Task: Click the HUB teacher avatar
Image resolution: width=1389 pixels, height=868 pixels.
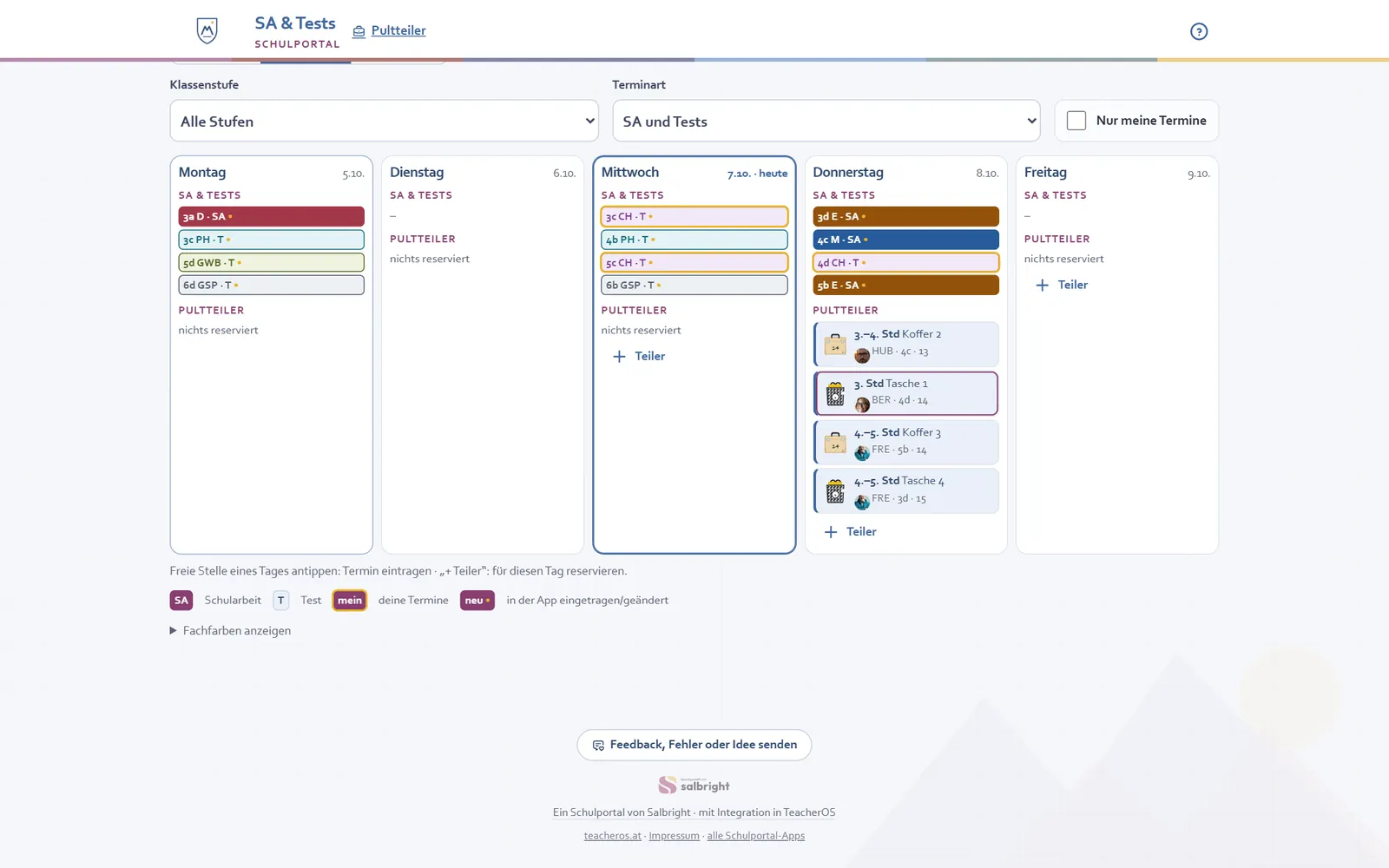Action: coord(862,355)
